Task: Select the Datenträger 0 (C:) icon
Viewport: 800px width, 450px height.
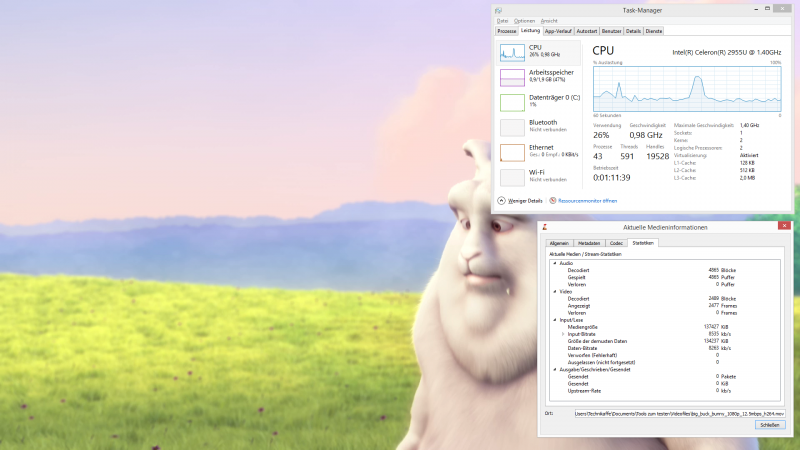Action: [x=512, y=103]
